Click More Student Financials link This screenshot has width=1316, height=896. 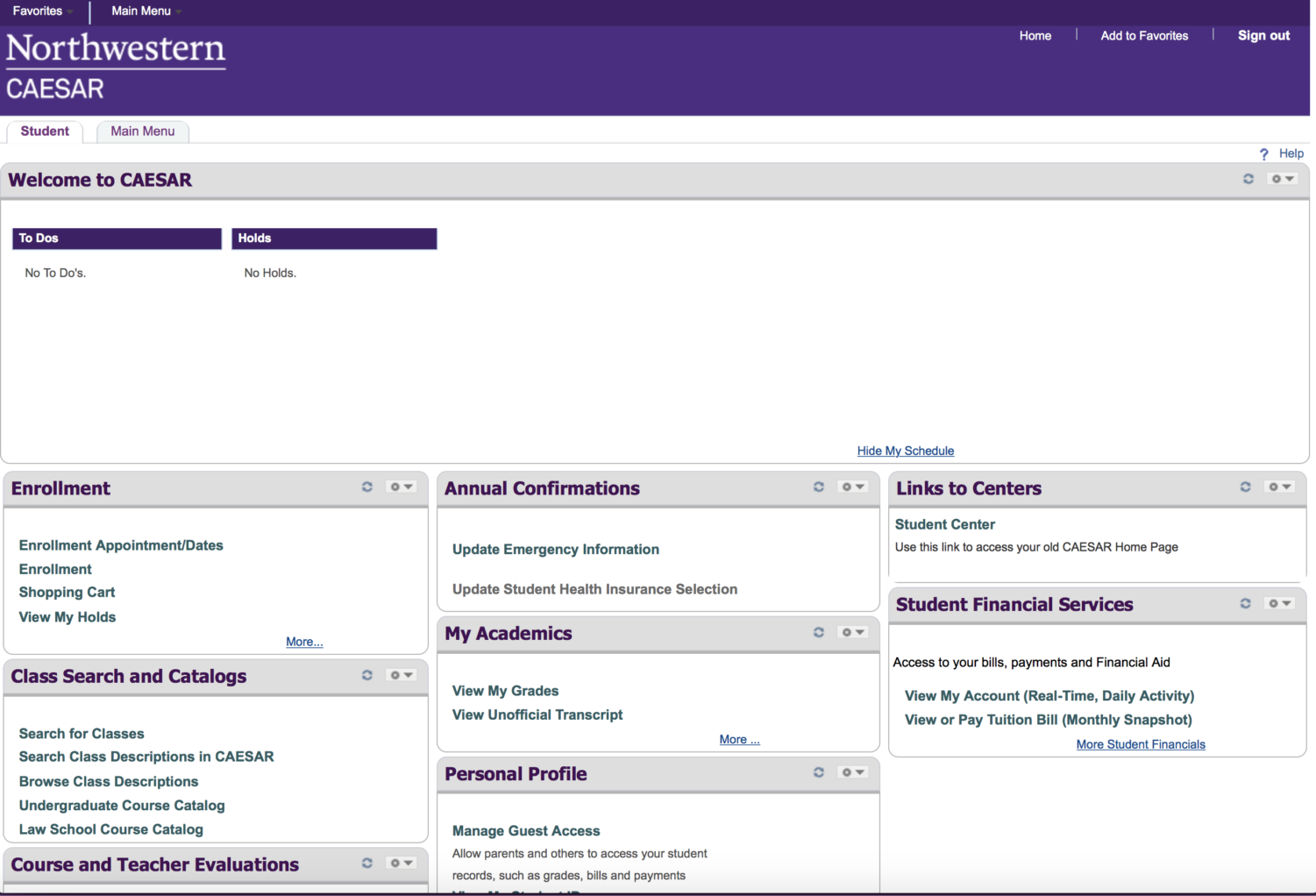point(1141,744)
